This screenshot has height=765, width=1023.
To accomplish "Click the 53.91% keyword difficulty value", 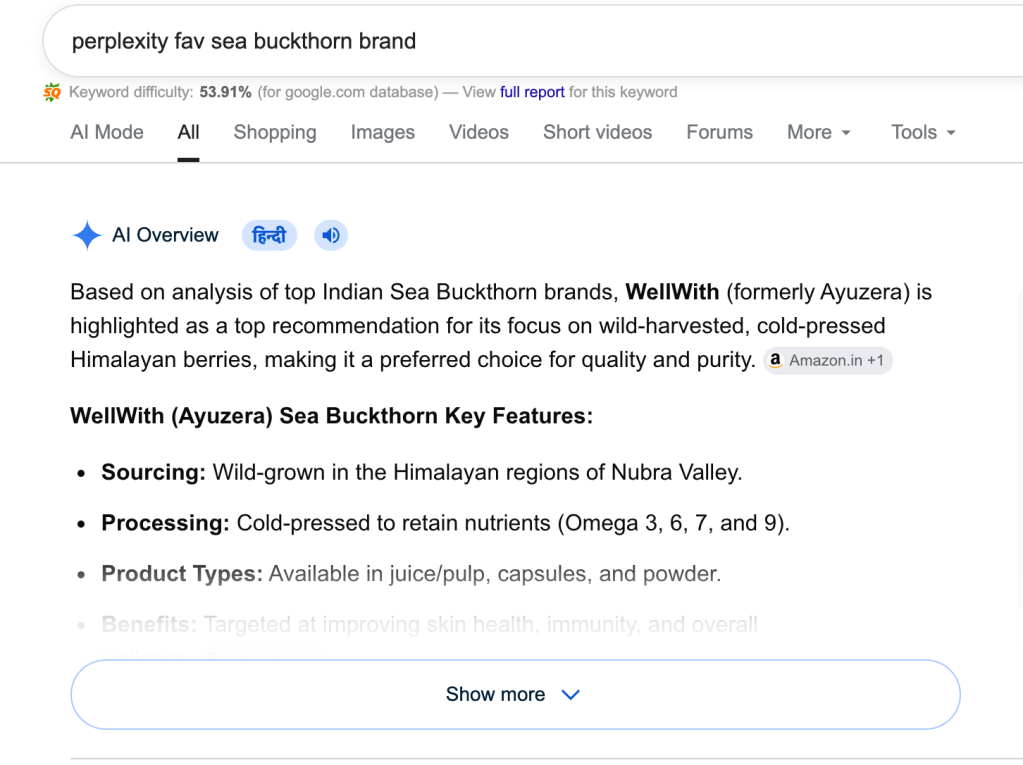I will click(x=225, y=92).
